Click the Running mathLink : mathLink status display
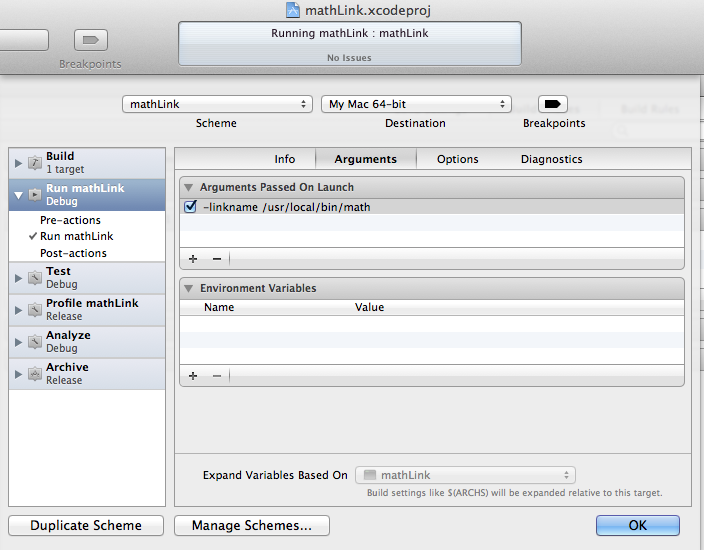This screenshot has width=704, height=550. click(x=350, y=44)
